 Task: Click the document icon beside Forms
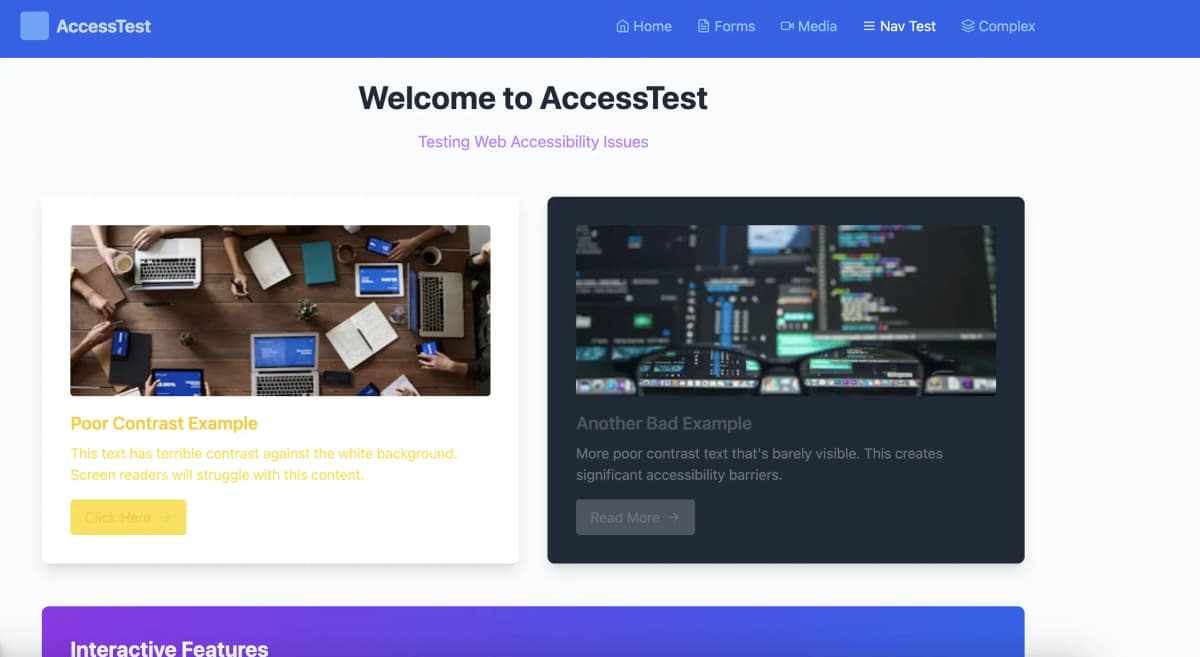pos(703,26)
